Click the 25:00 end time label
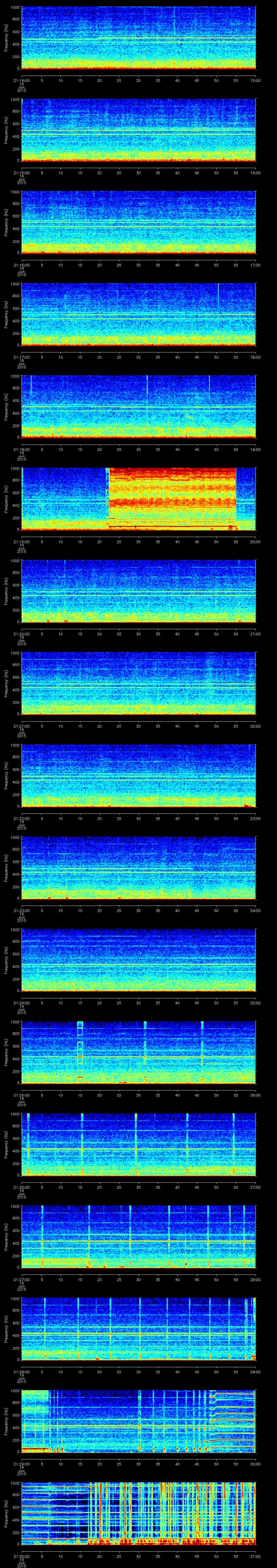Image resolution: width=277 pixels, height=1568 pixels. (x=256, y=1003)
